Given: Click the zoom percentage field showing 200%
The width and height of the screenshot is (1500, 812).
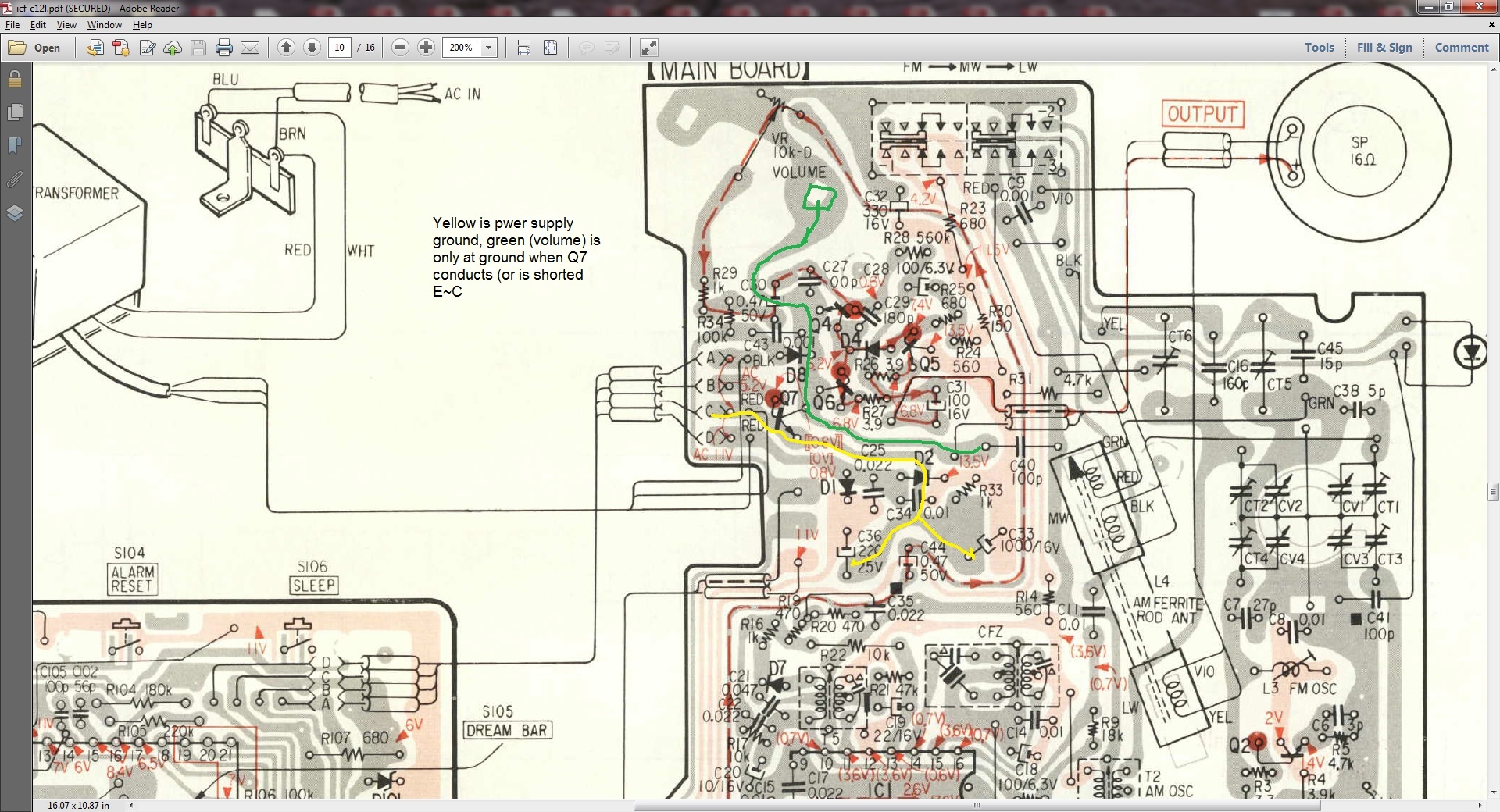Looking at the screenshot, I should tap(461, 48).
